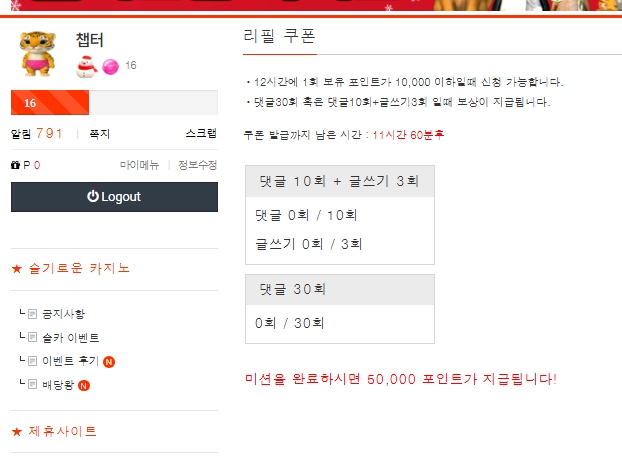Click the N badge next to 배당왕
The image size is (622, 462).
tap(84, 385)
